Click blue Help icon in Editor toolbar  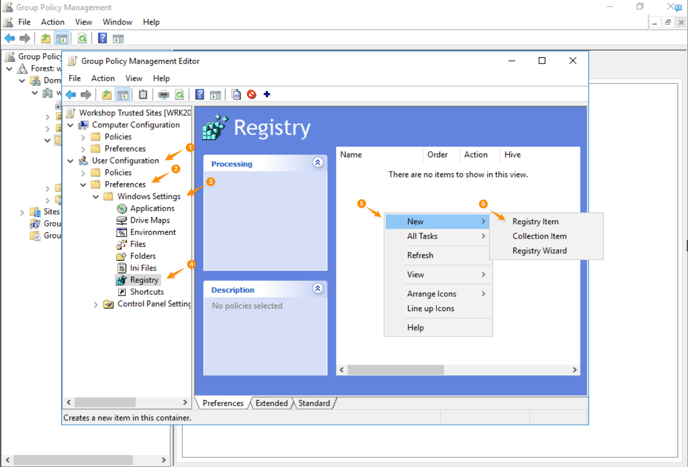click(x=200, y=94)
